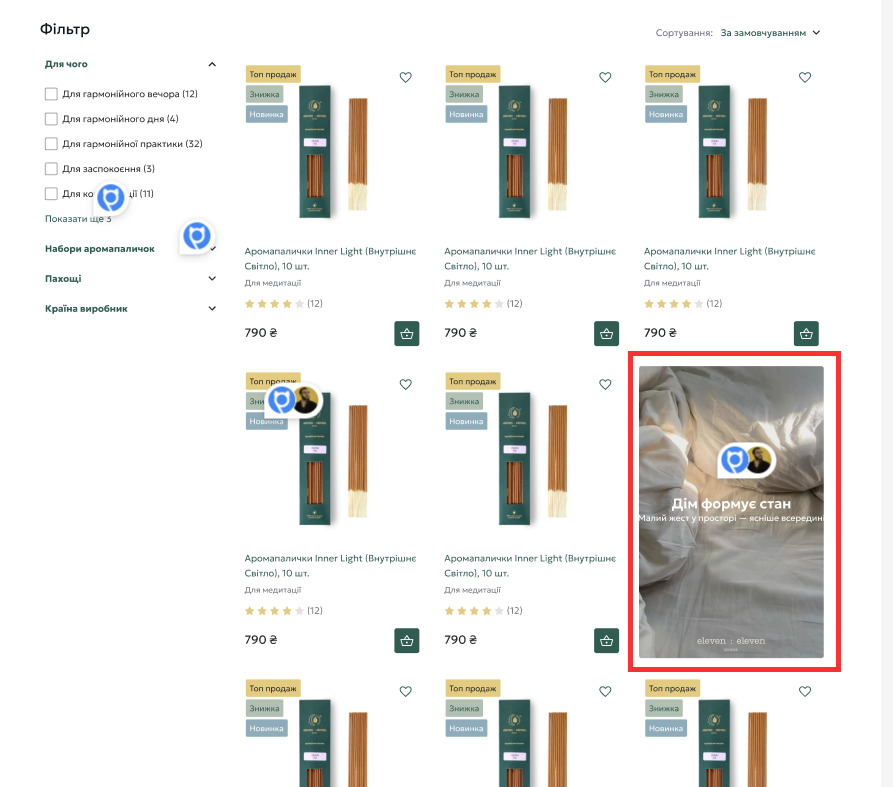
Task: Expand the "Країна виробник" filter section
Action: 212,309
